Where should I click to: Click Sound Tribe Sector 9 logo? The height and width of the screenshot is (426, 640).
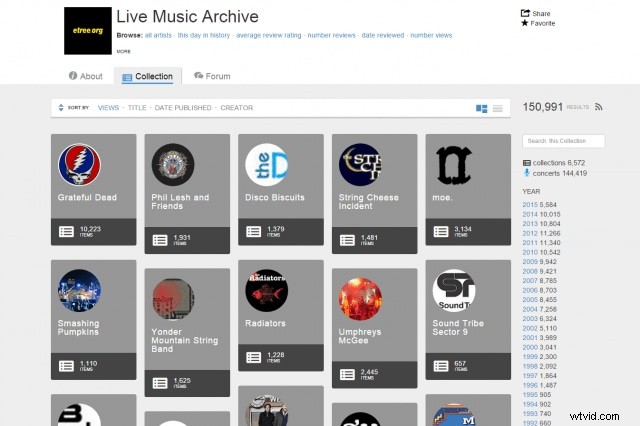454,291
